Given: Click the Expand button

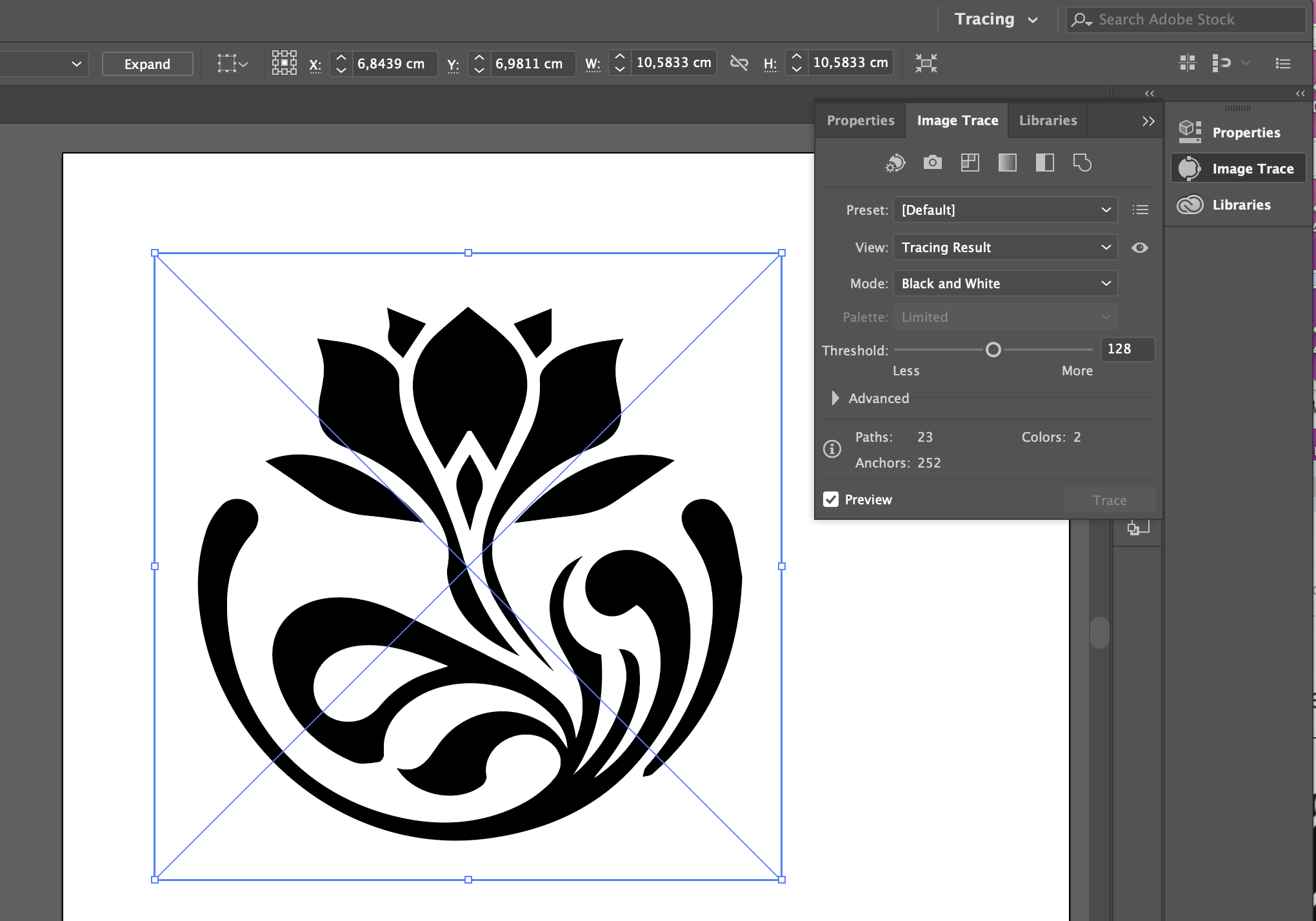Looking at the screenshot, I should pos(147,64).
